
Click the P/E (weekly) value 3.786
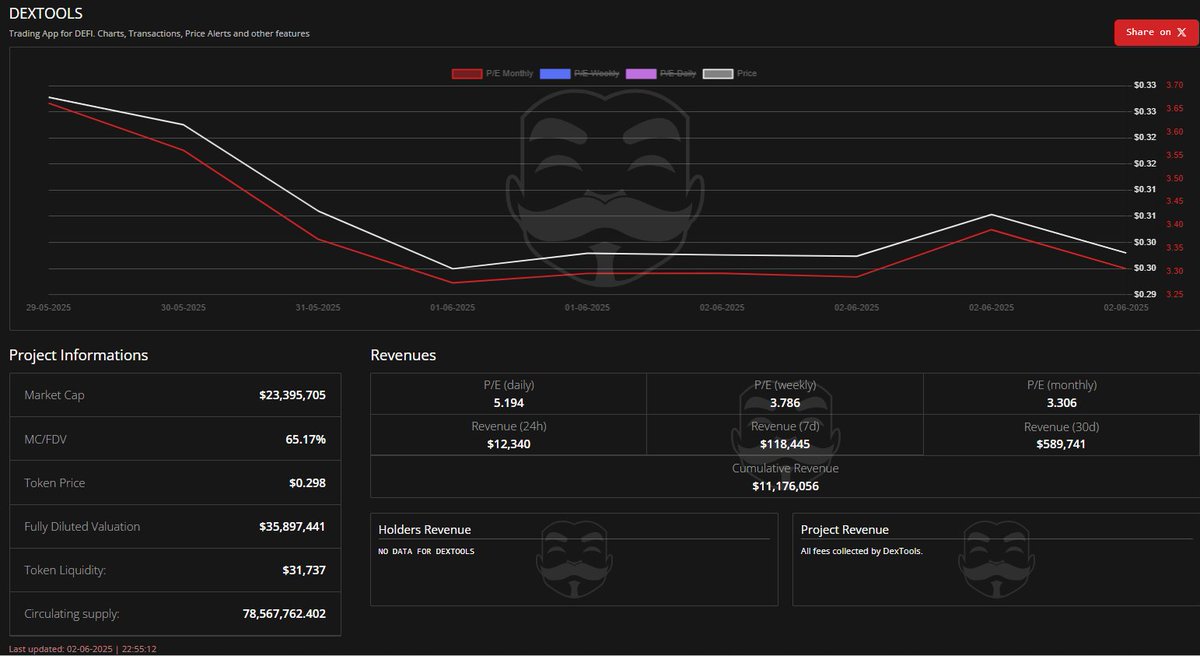coord(784,402)
